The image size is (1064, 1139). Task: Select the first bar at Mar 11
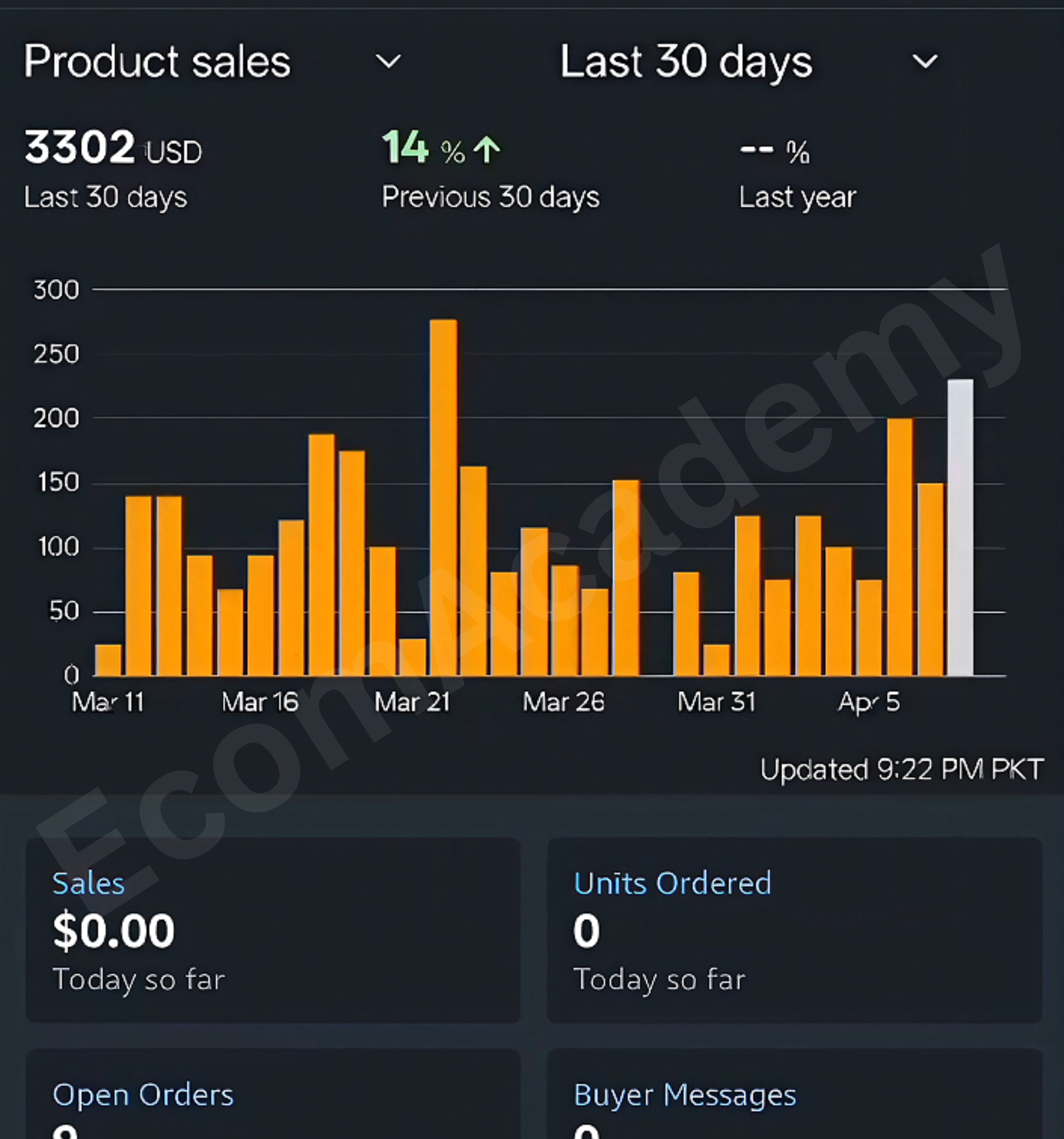point(108,660)
